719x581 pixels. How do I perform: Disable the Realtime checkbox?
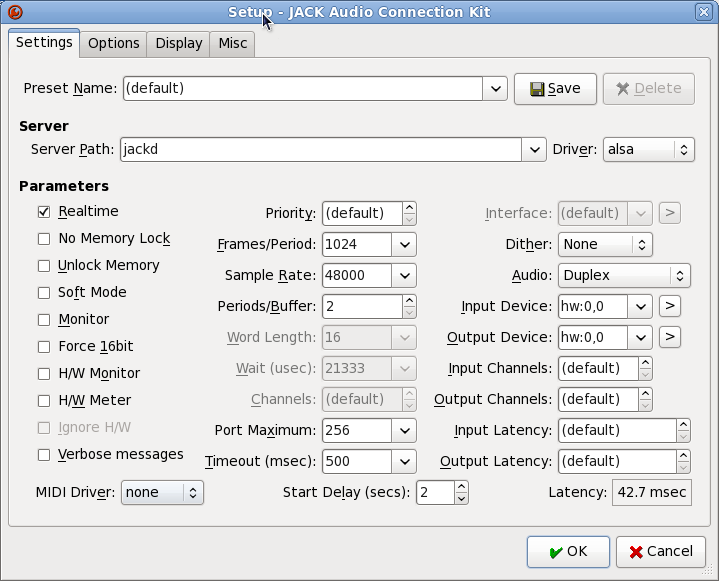[44, 212]
